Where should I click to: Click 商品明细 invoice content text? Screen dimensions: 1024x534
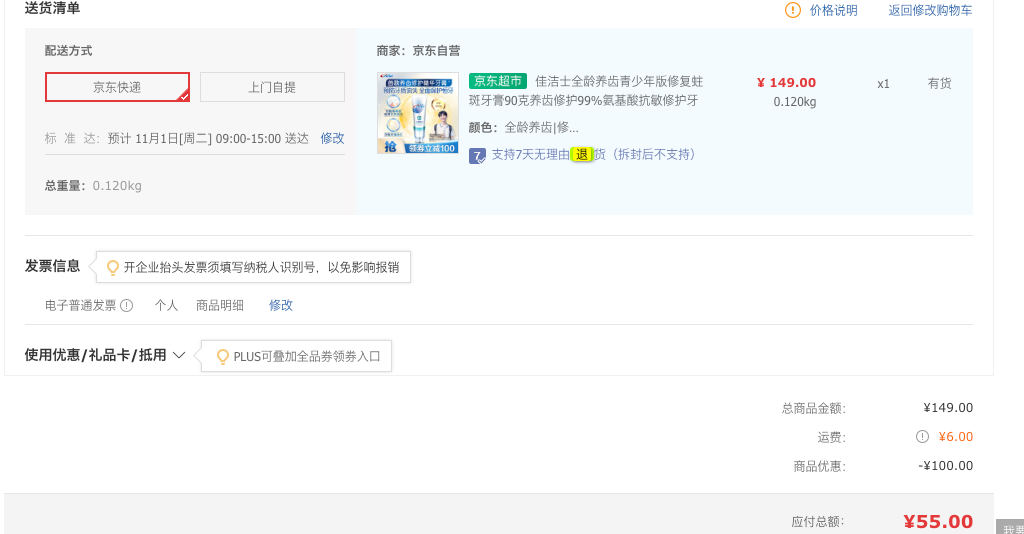click(220, 306)
